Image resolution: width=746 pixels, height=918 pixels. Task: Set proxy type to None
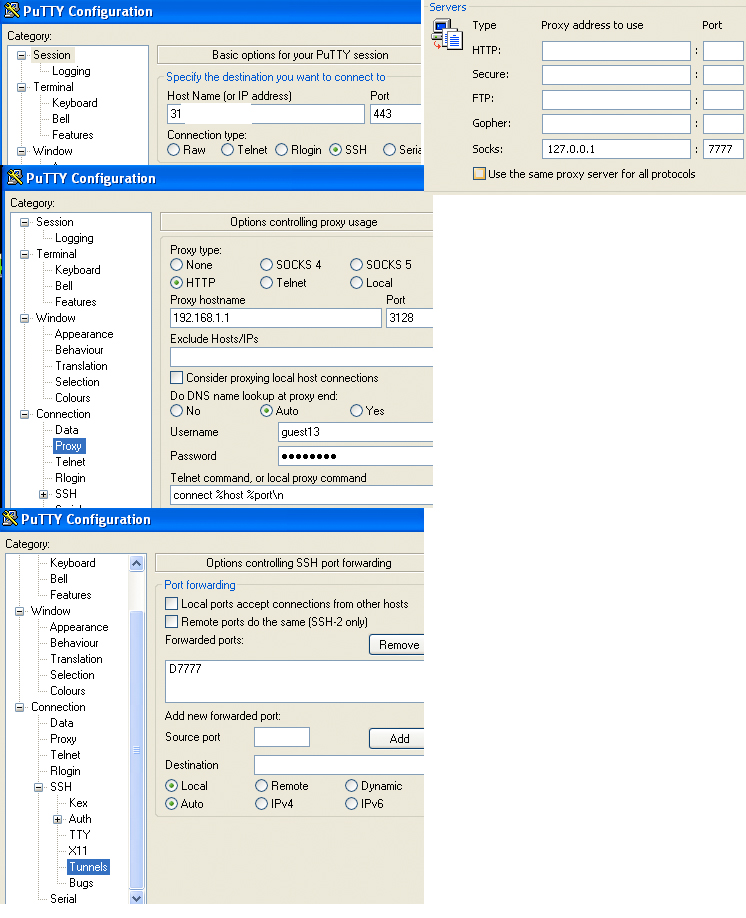176,265
